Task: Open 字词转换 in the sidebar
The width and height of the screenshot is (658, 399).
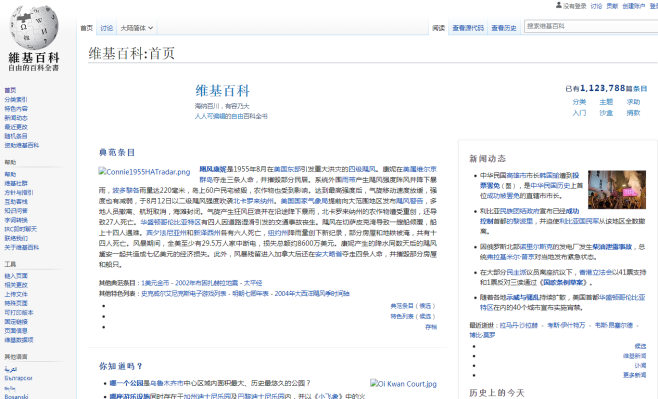Action: pyautogui.click(x=16, y=220)
